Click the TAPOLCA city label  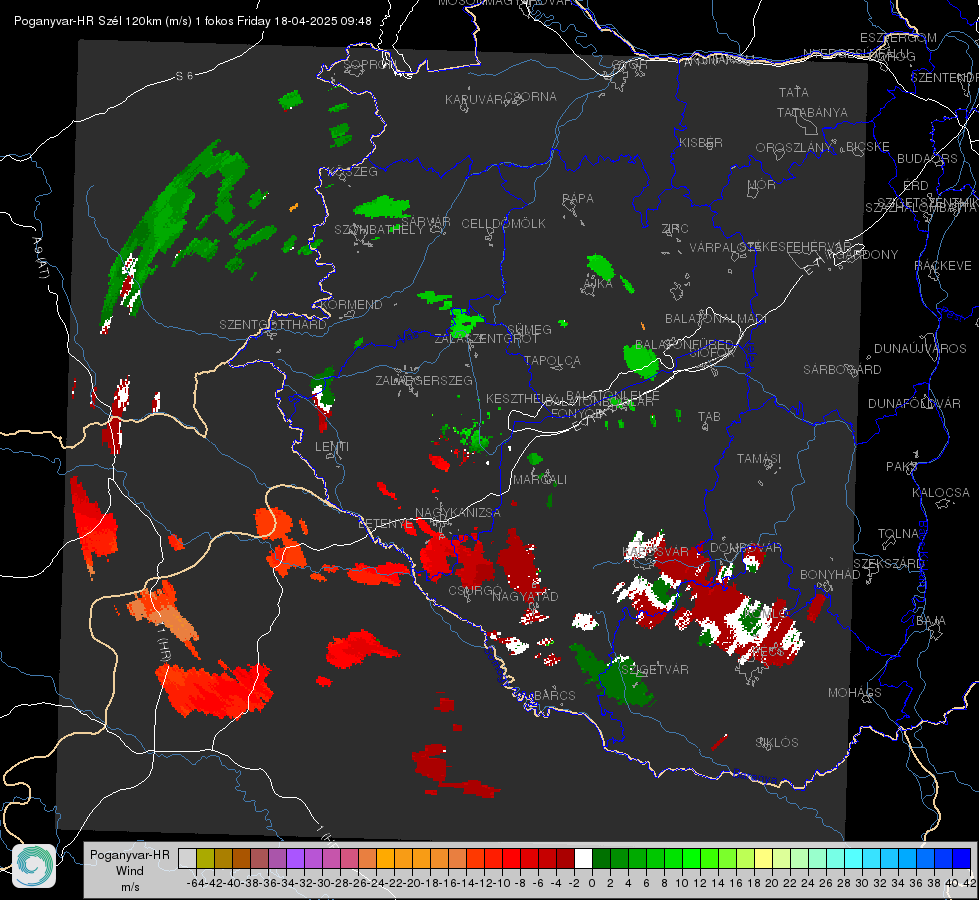point(553,361)
